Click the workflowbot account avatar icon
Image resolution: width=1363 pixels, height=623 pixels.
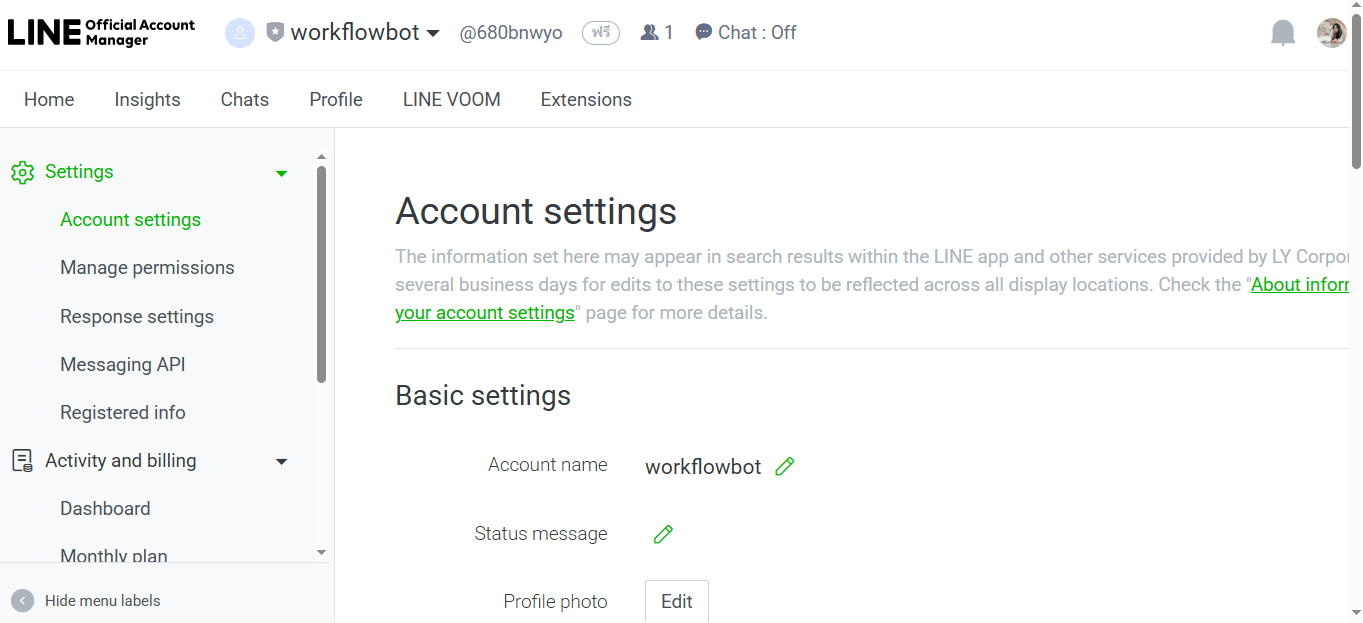click(x=240, y=33)
